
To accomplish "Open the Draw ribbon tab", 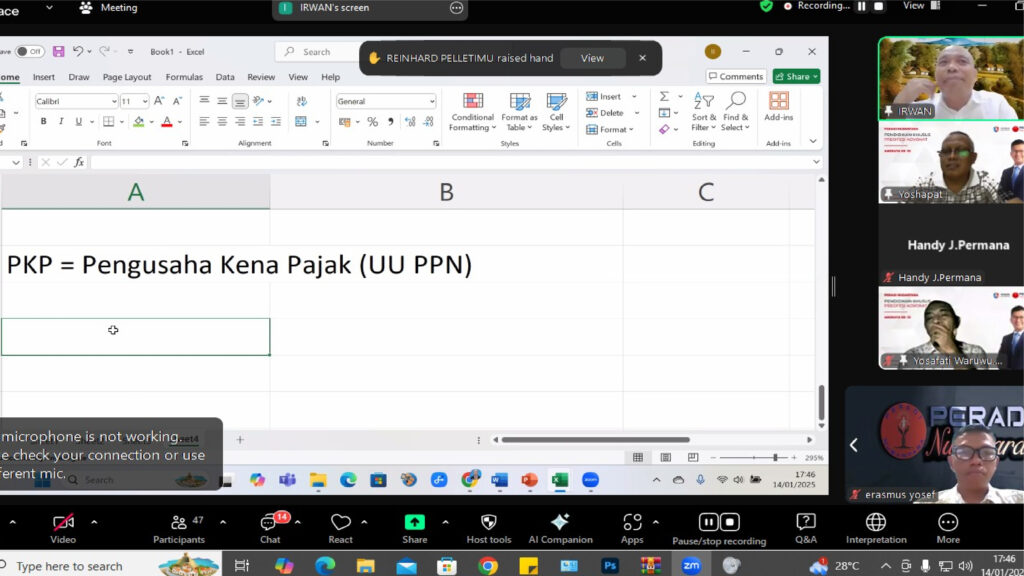I will pos(79,77).
